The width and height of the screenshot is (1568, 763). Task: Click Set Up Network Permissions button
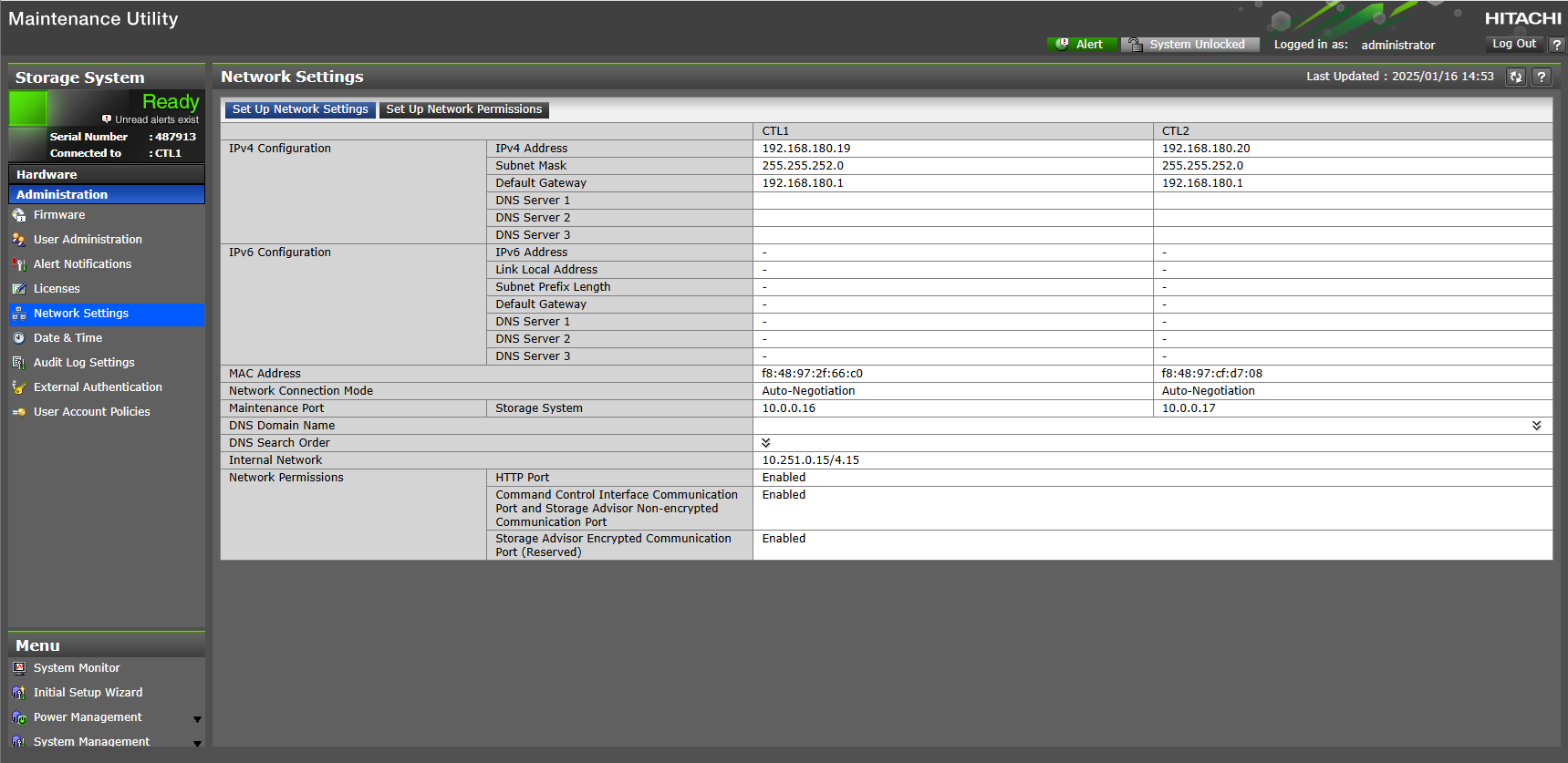tap(464, 109)
